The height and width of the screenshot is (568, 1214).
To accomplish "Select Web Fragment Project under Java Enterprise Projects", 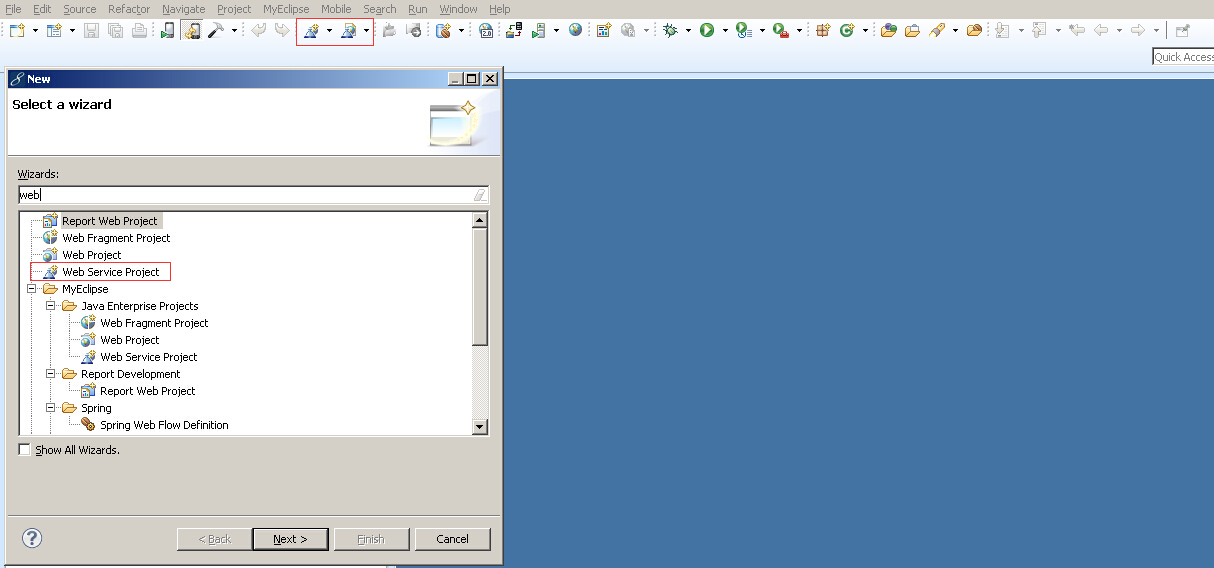I will [154, 323].
